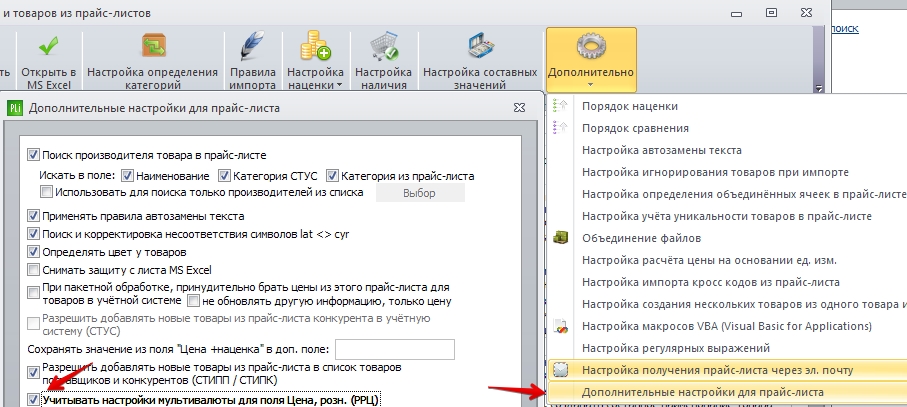
Task: Open Настройка импорта кросс кодов
Action: tap(711, 282)
